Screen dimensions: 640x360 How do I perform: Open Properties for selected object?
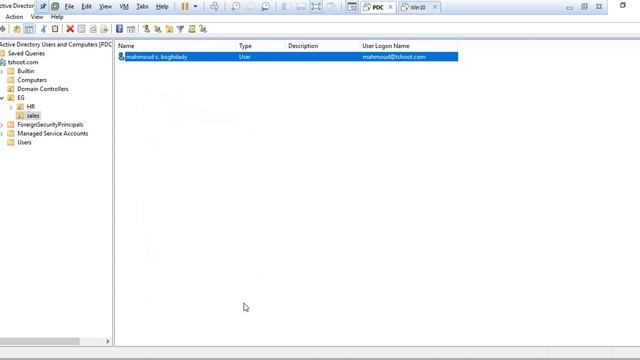click(x=81, y=29)
